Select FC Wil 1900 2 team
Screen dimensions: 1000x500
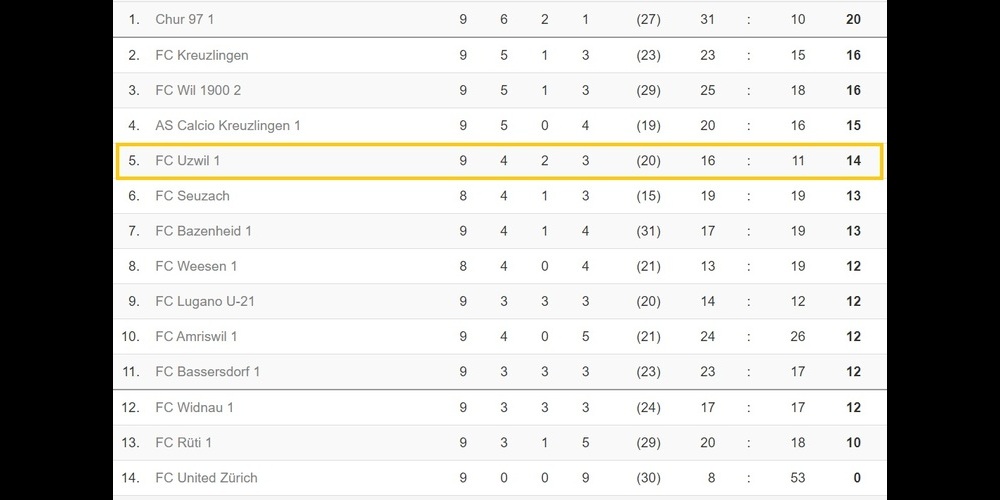click(x=198, y=90)
